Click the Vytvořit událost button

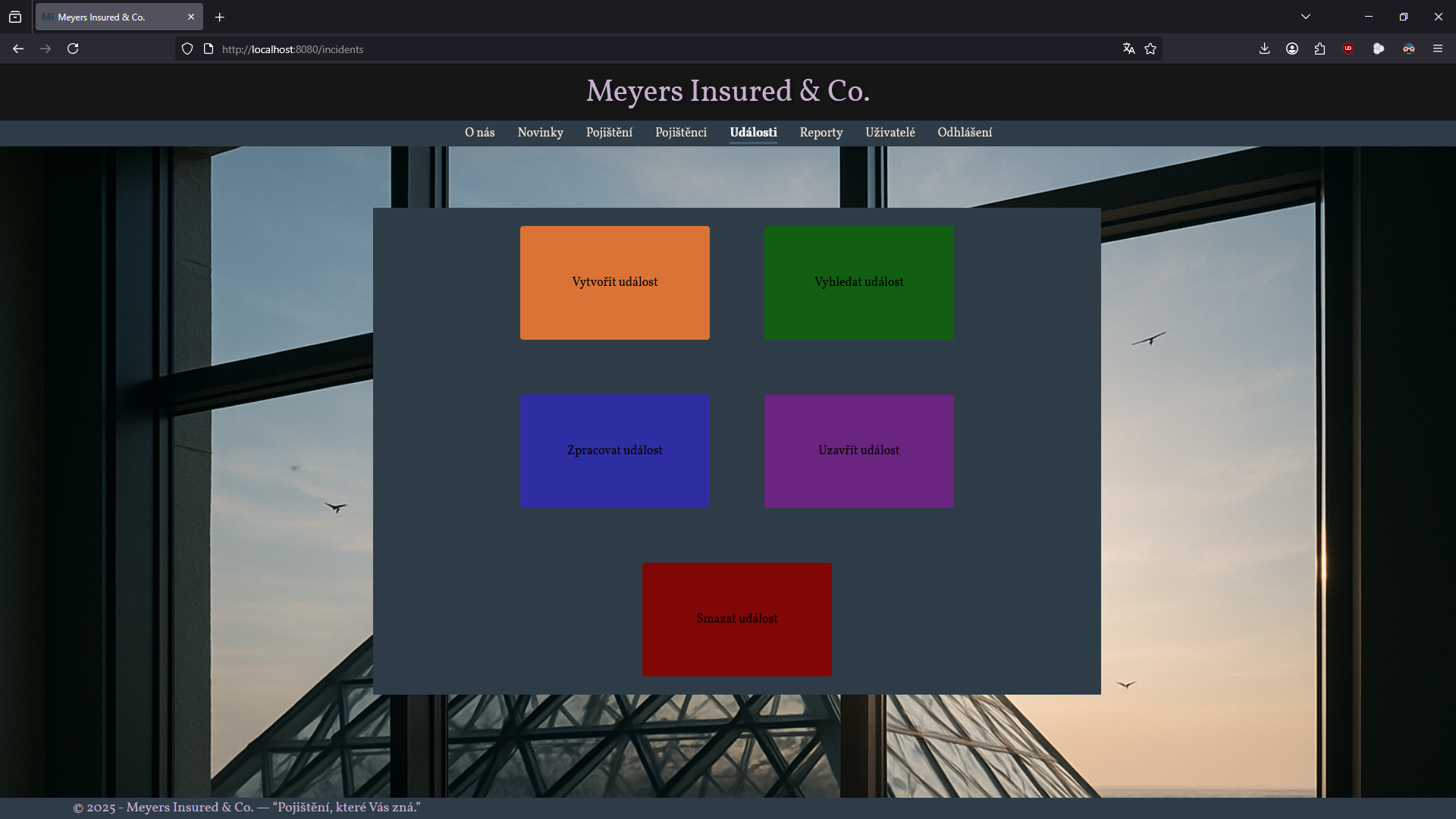point(614,281)
